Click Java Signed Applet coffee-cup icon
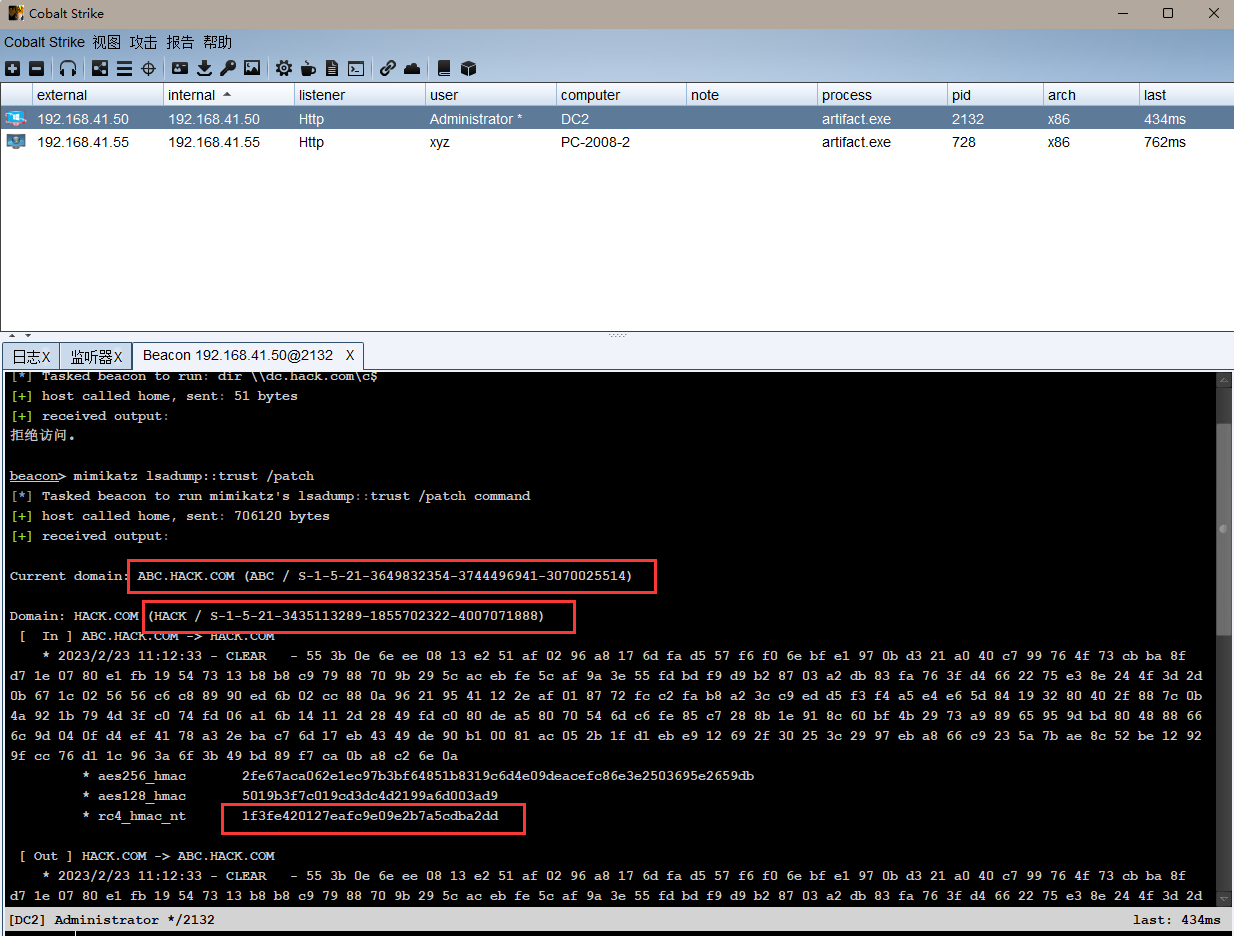This screenshot has height=936, width=1234. click(308, 68)
